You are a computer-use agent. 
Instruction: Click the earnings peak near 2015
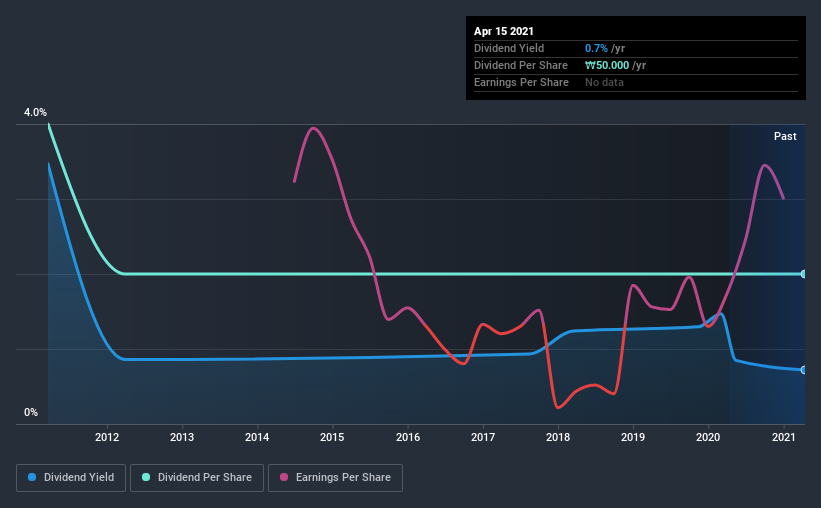313,128
